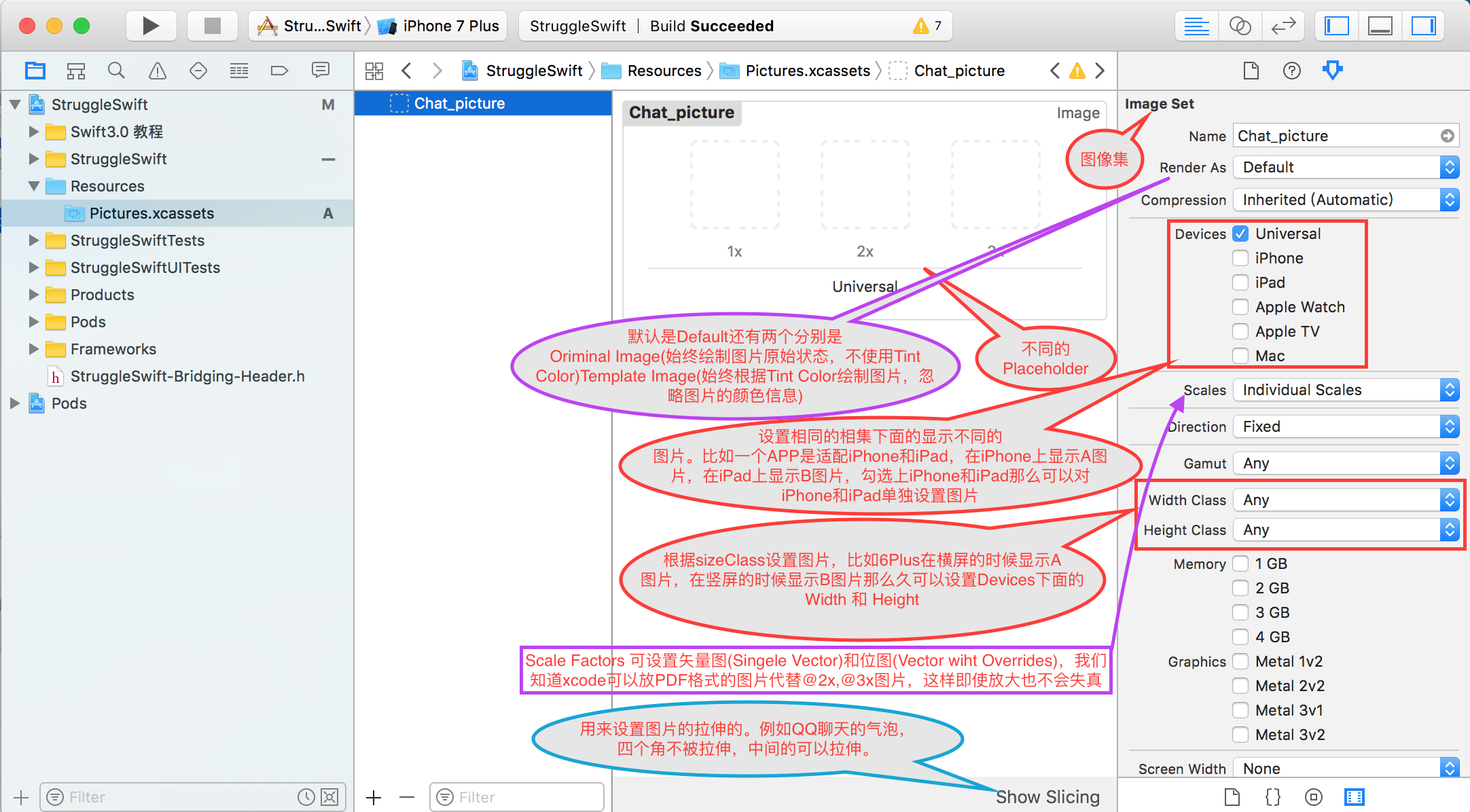Click the 2x image well

[x=865, y=185]
